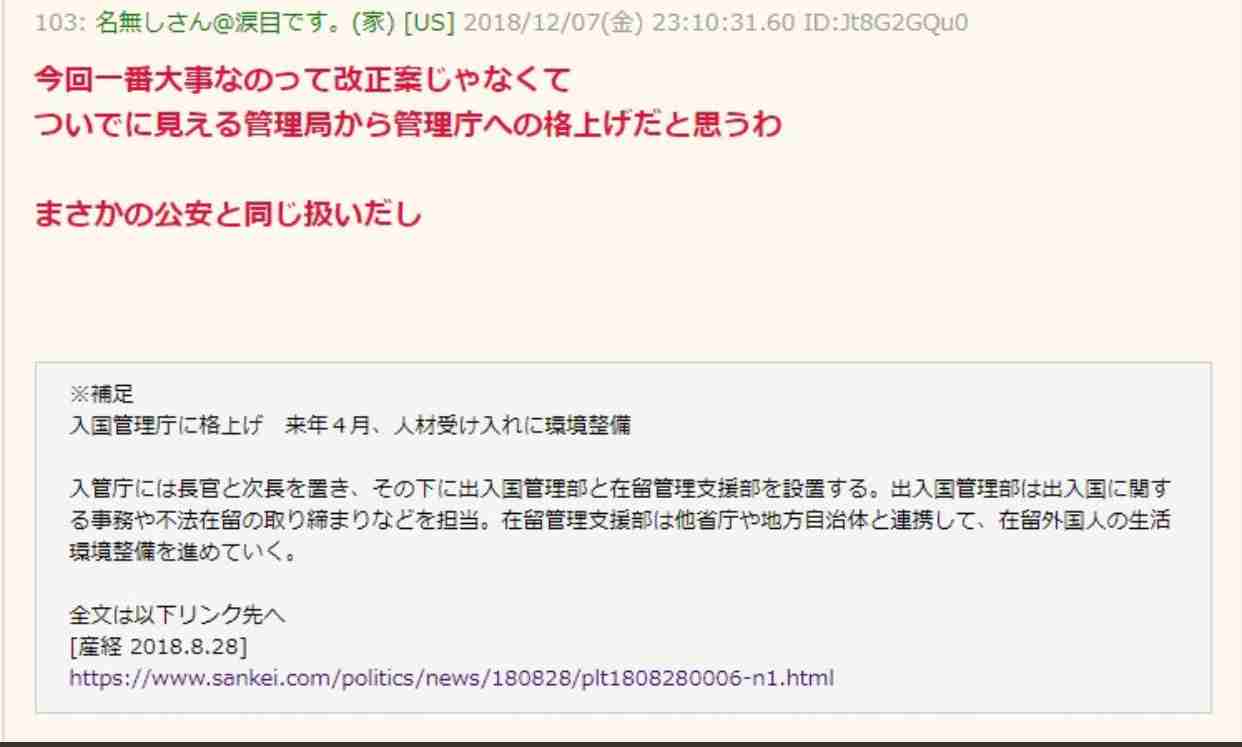Click the red line starting 今回一番大事なのって
This screenshot has width=1242, height=747.
click(303, 77)
